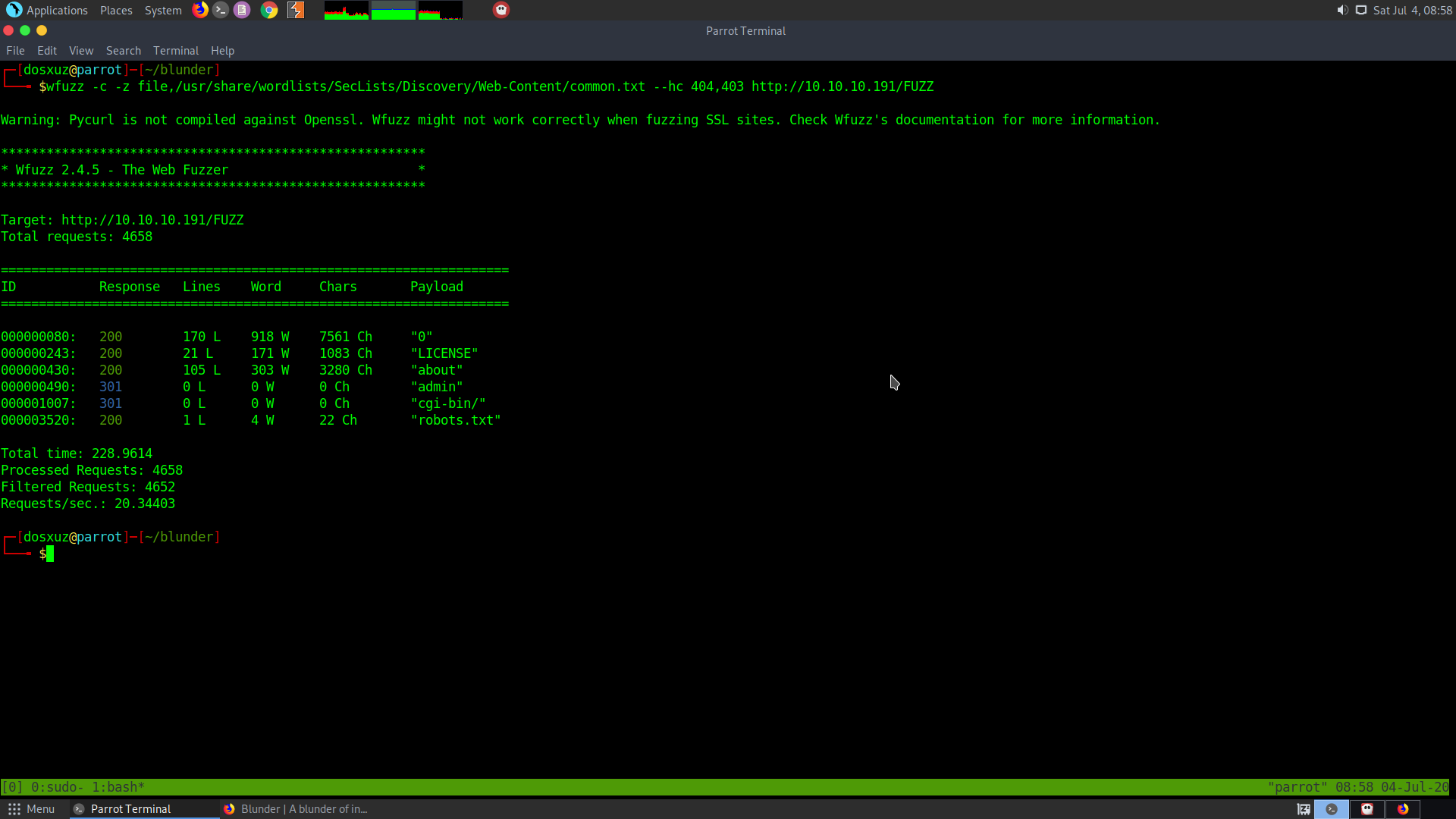Open the Search menu in terminal
This screenshot has height=819, width=1456.
(x=124, y=51)
